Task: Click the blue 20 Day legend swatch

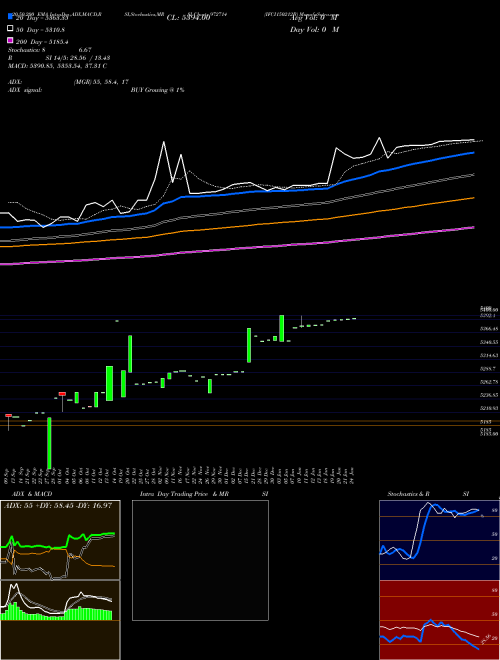Action: point(10,17)
